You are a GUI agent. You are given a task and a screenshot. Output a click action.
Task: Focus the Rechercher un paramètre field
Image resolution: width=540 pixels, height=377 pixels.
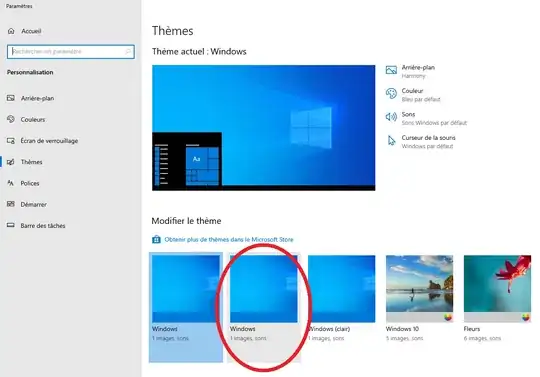[x=71, y=52]
